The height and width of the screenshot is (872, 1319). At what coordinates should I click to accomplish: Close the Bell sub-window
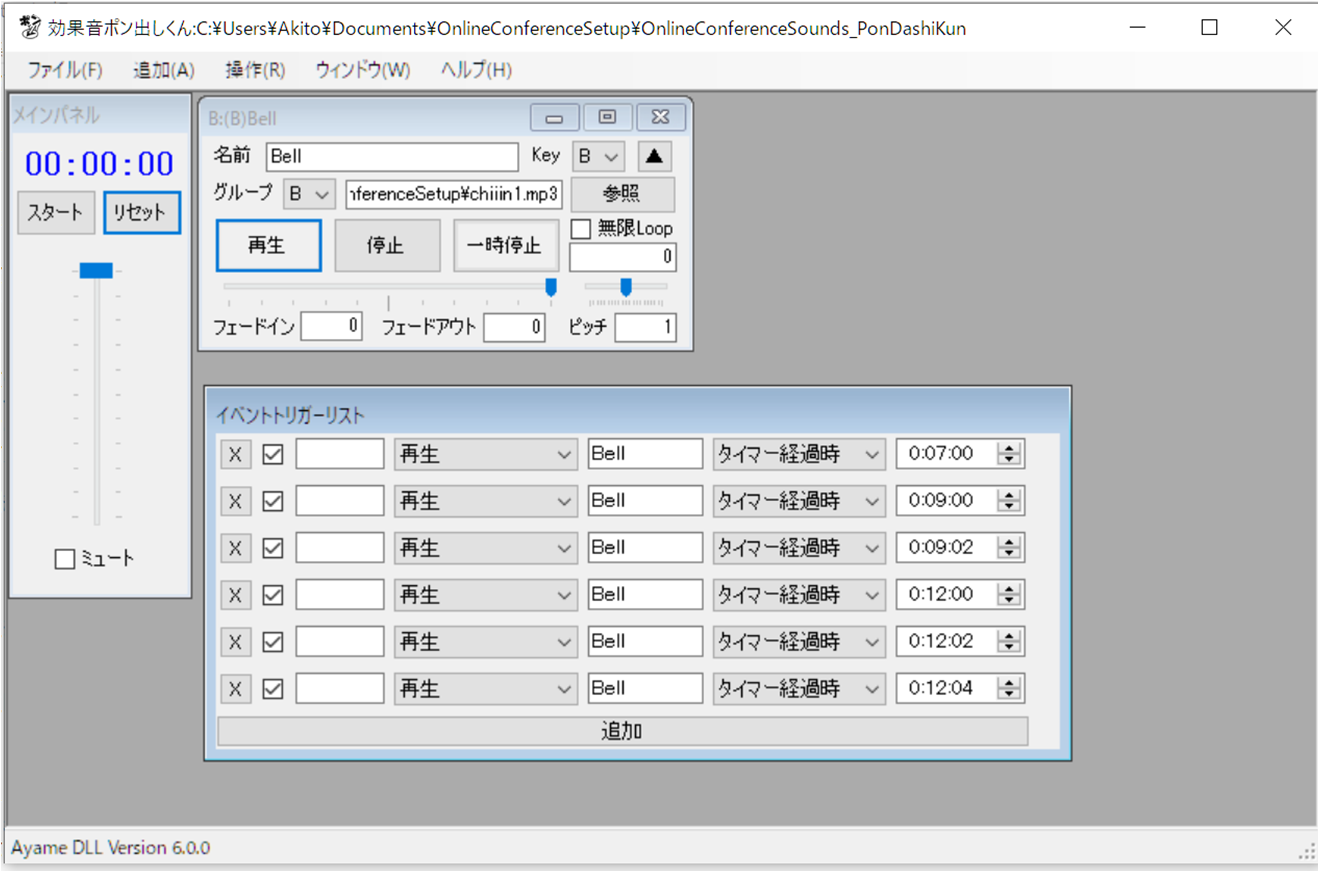click(x=661, y=118)
